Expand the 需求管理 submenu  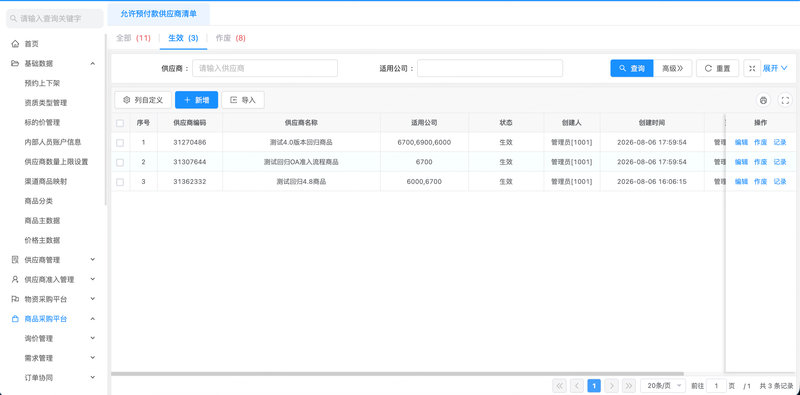coord(93,358)
